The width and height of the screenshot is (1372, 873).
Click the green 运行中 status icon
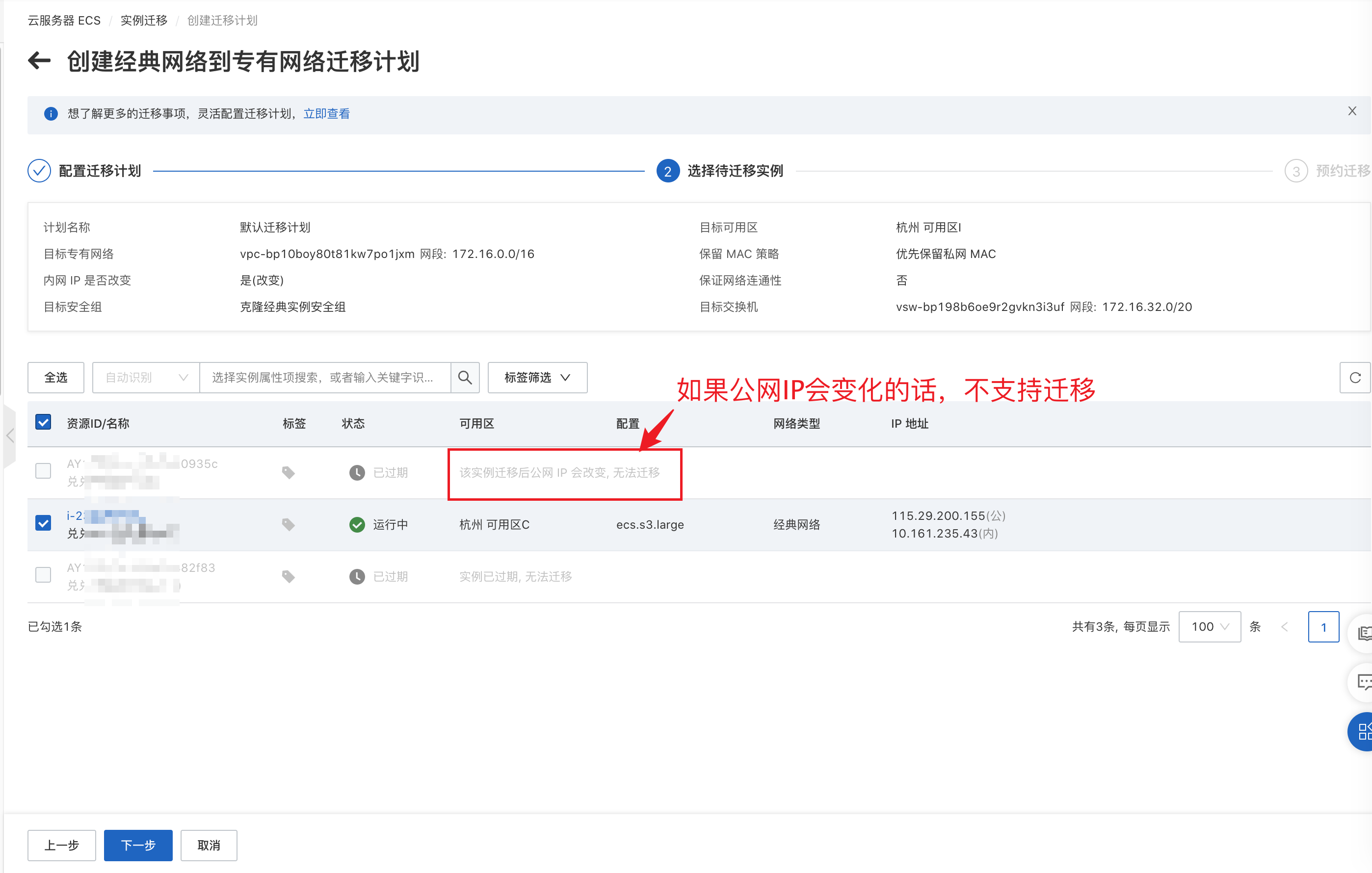coord(357,524)
